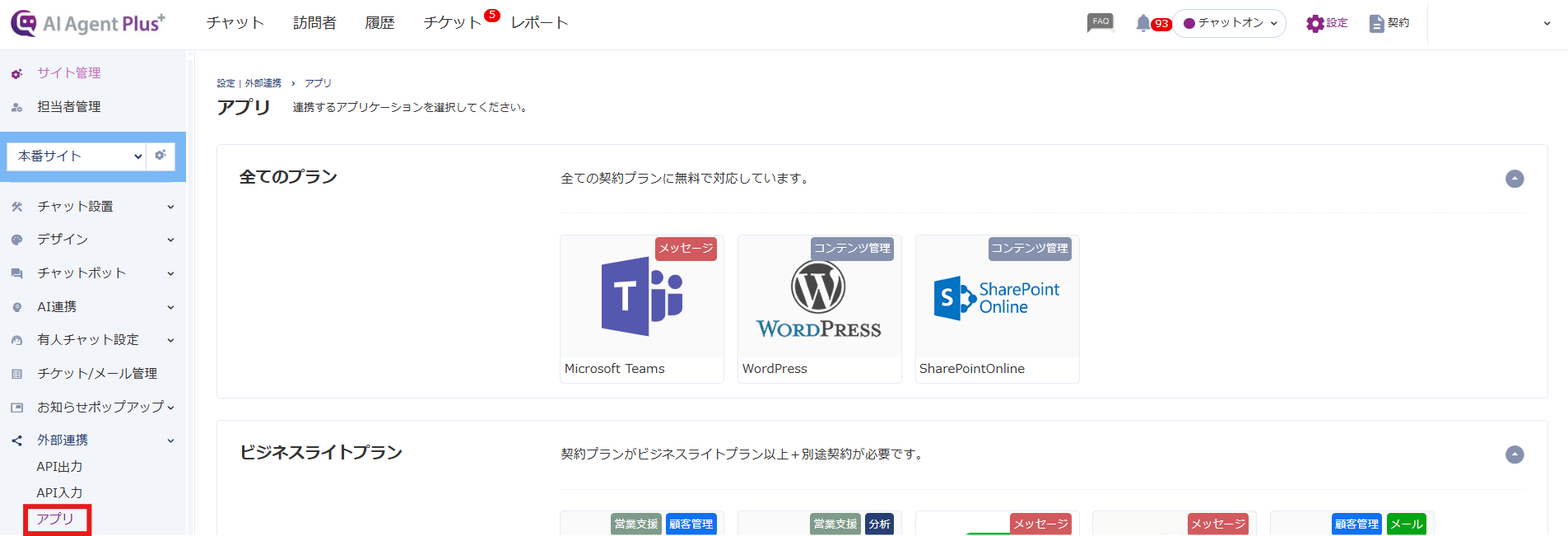Viewport: 1568px width, 536px height.
Task: Click the サイト管理 gear icon
Action: pos(16,73)
